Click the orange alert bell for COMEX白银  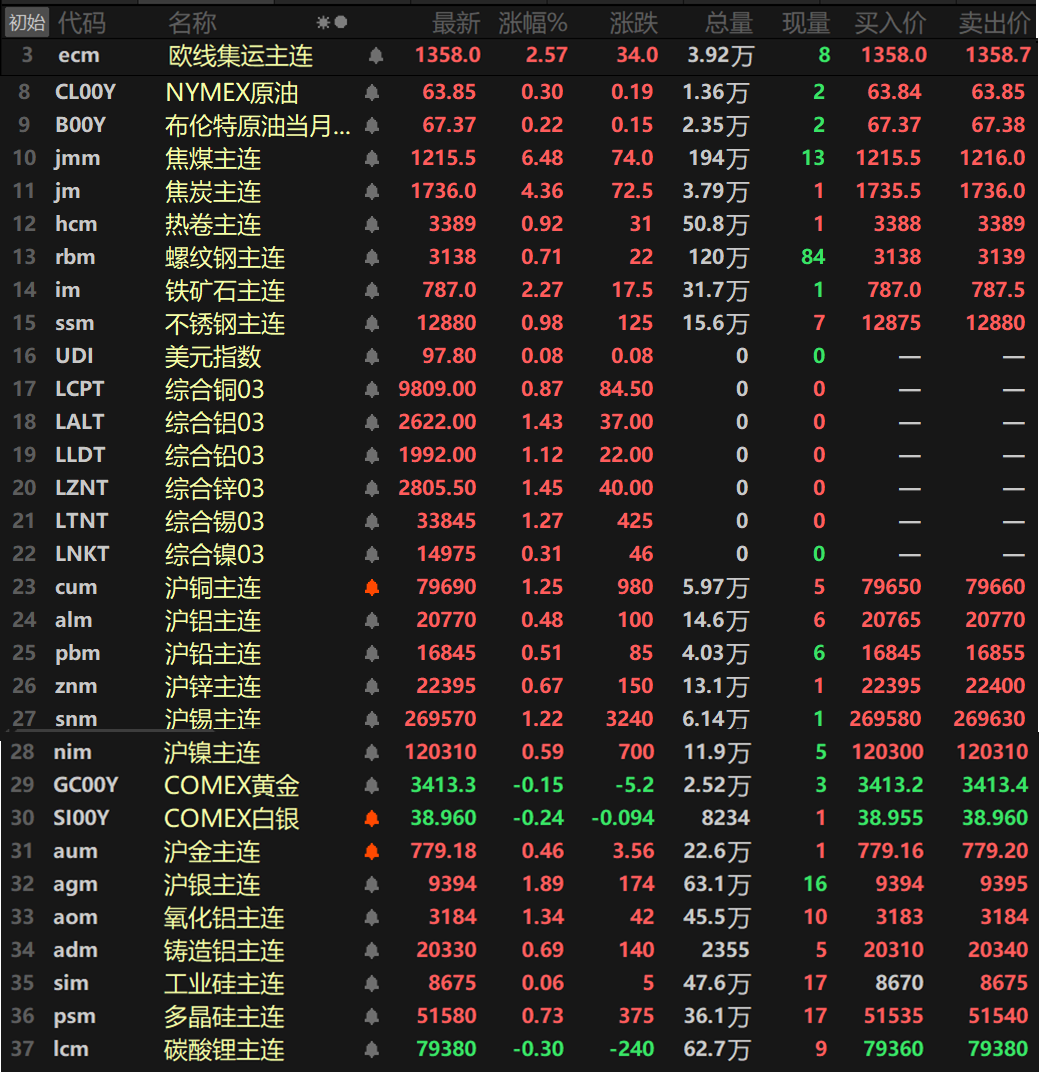pos(372,818)
